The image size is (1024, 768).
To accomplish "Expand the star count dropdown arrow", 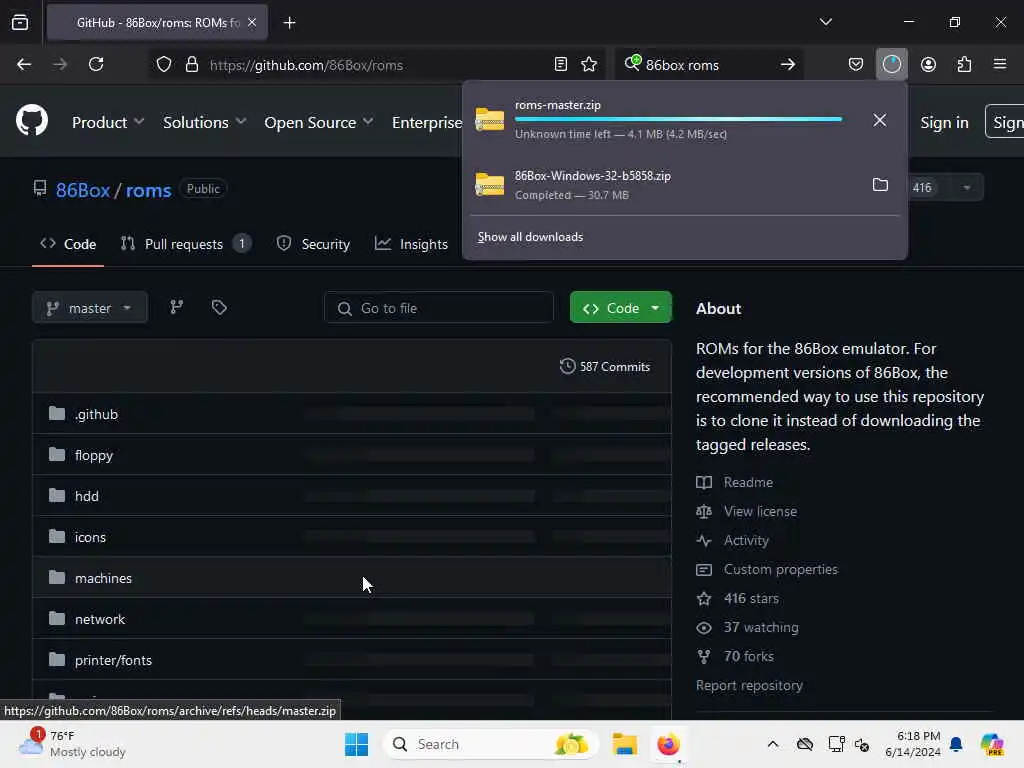I will pos(966,187).
